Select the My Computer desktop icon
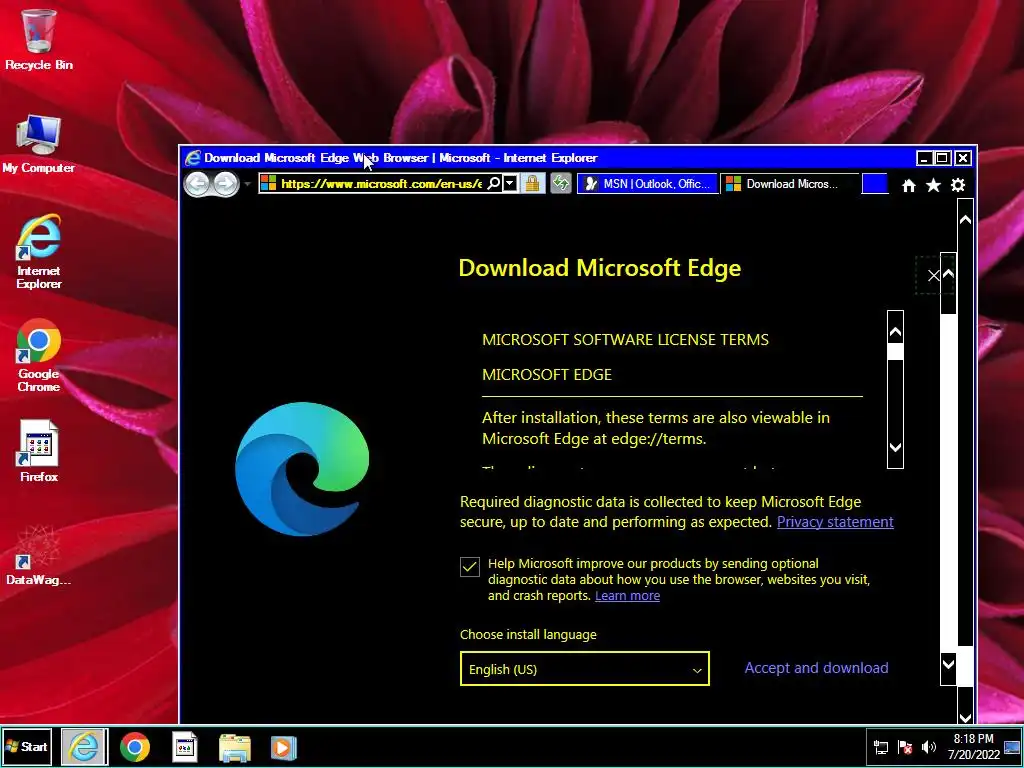Screen dimensions: 1024x768 (39, 144)
